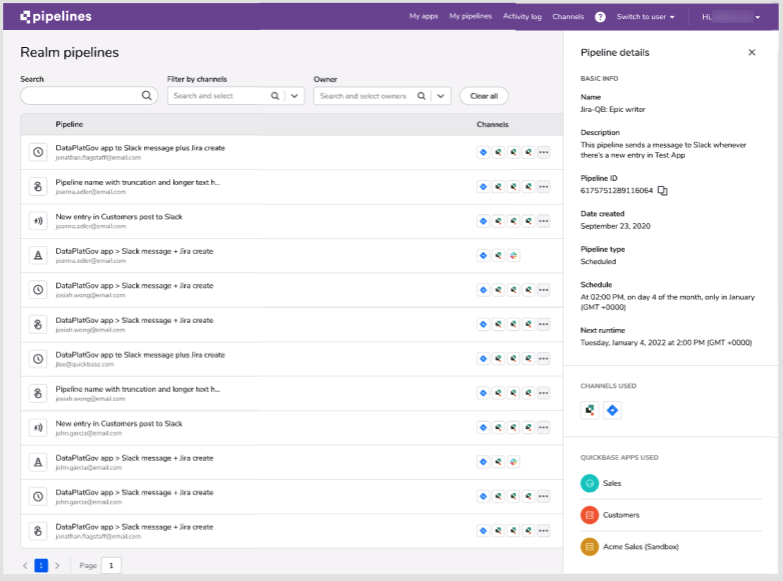Click the Pipeline ID value 6175751289116064
The width and height of the screenshot is (783, 581).
tap(616, 191)
